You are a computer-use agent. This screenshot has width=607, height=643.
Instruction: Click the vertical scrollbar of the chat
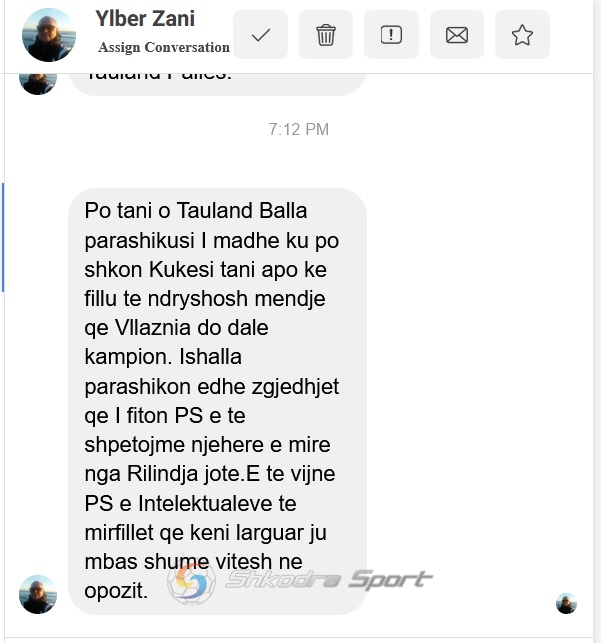(597, 320)
